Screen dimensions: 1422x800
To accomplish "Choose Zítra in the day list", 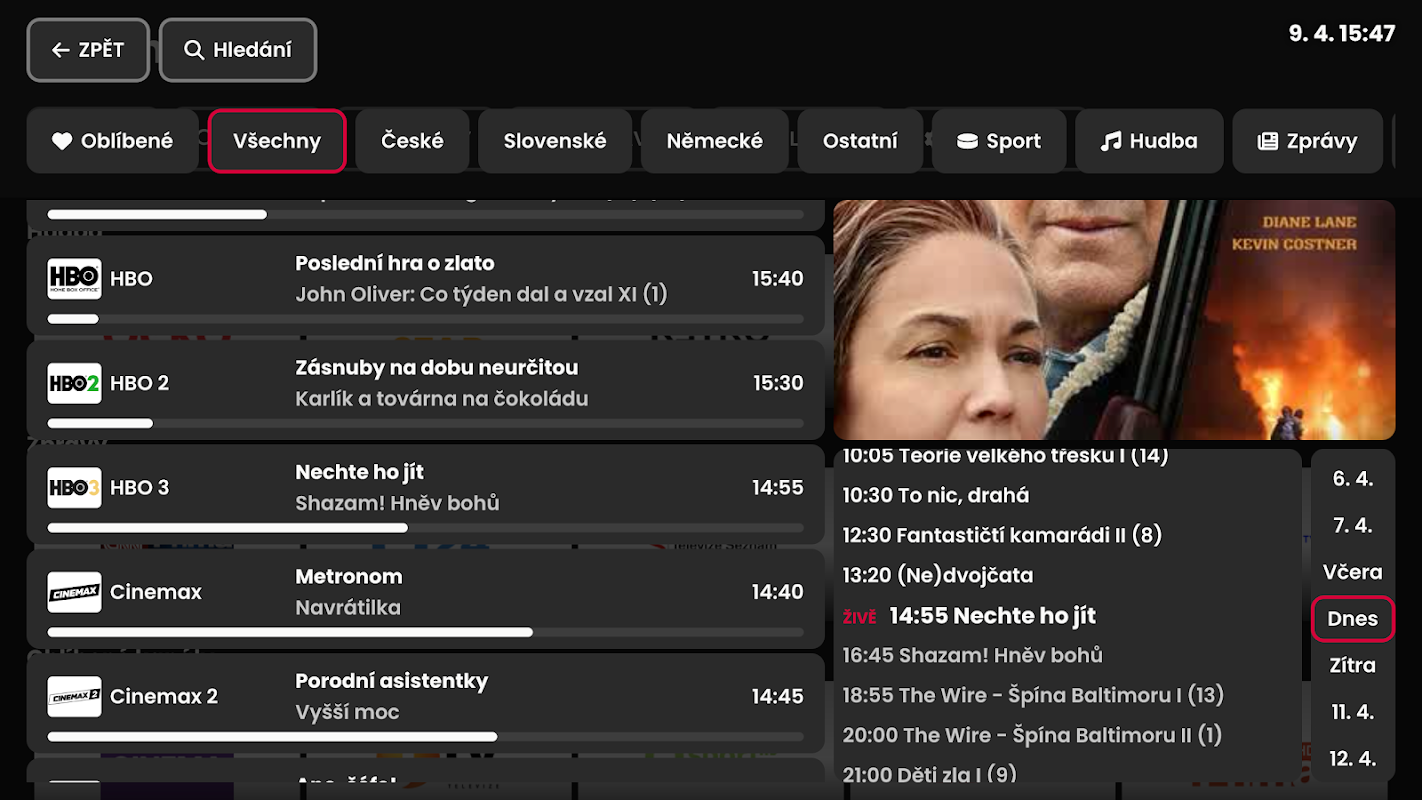I will pos(1352,665).
